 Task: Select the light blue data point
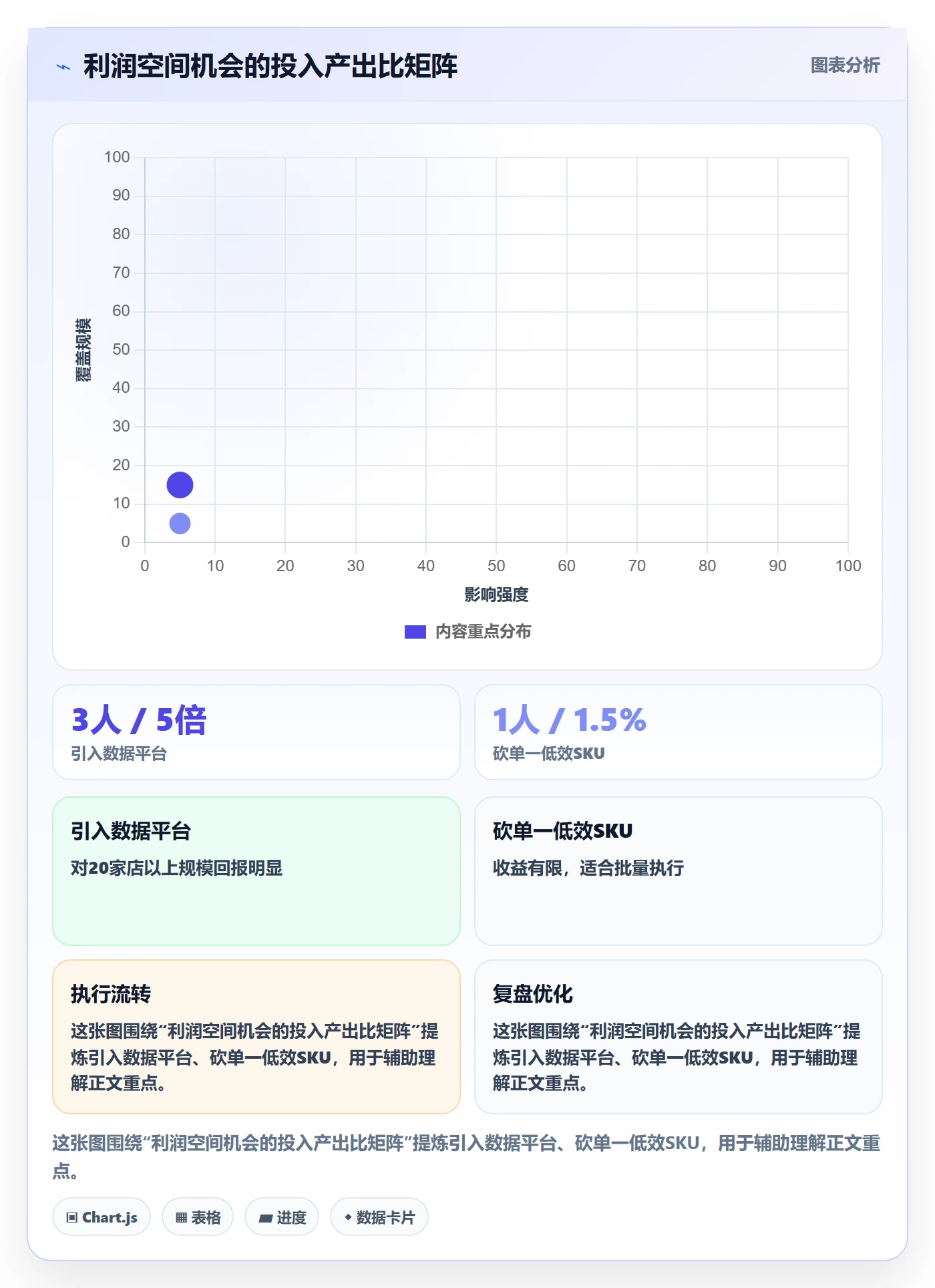tap(180, 523)
